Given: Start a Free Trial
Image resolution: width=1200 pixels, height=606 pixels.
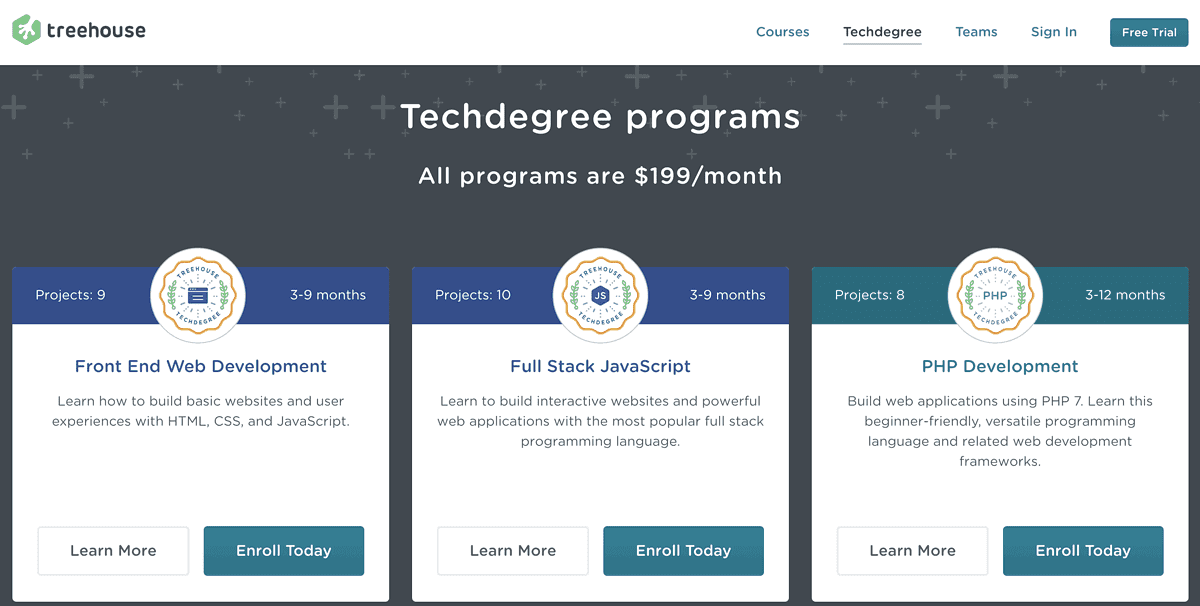Looking at the screenshot, I should point(1148,32).
